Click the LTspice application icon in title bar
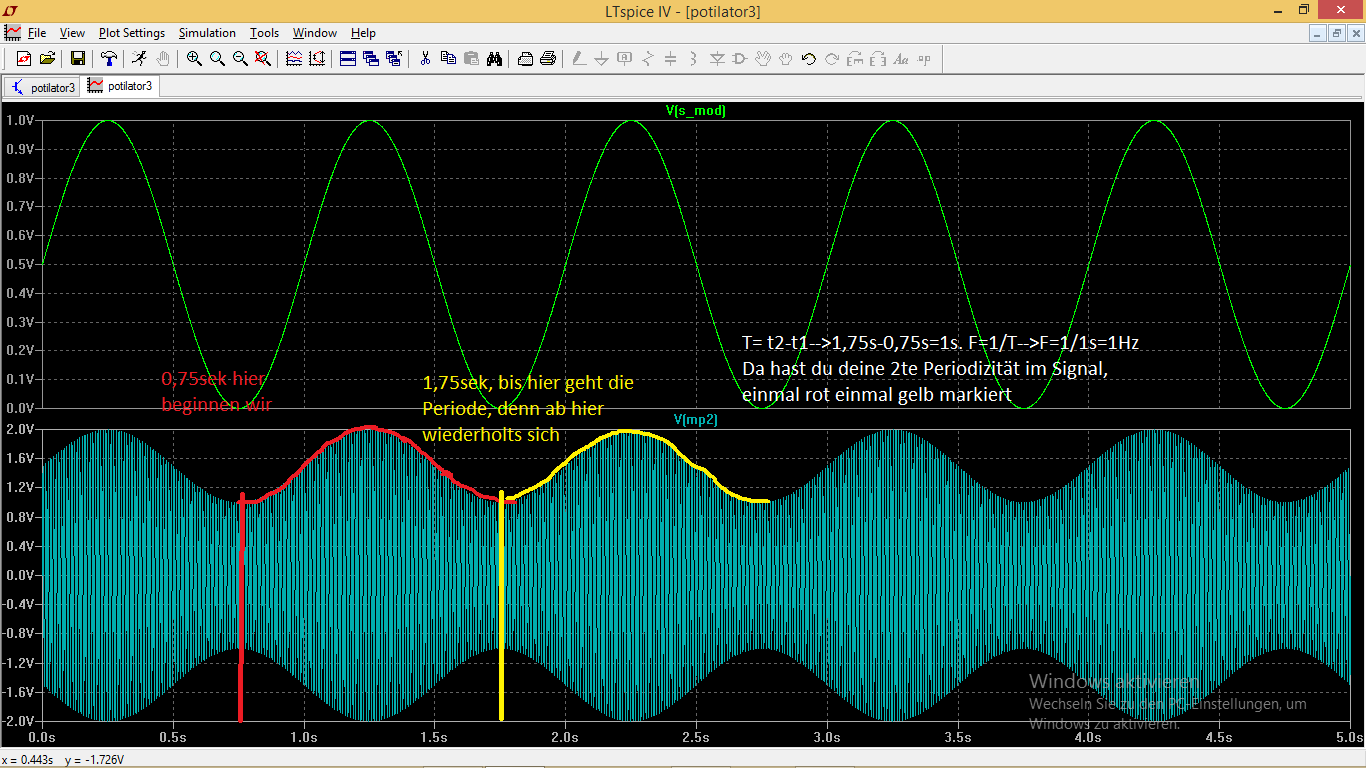 click(x=11, y=10)
